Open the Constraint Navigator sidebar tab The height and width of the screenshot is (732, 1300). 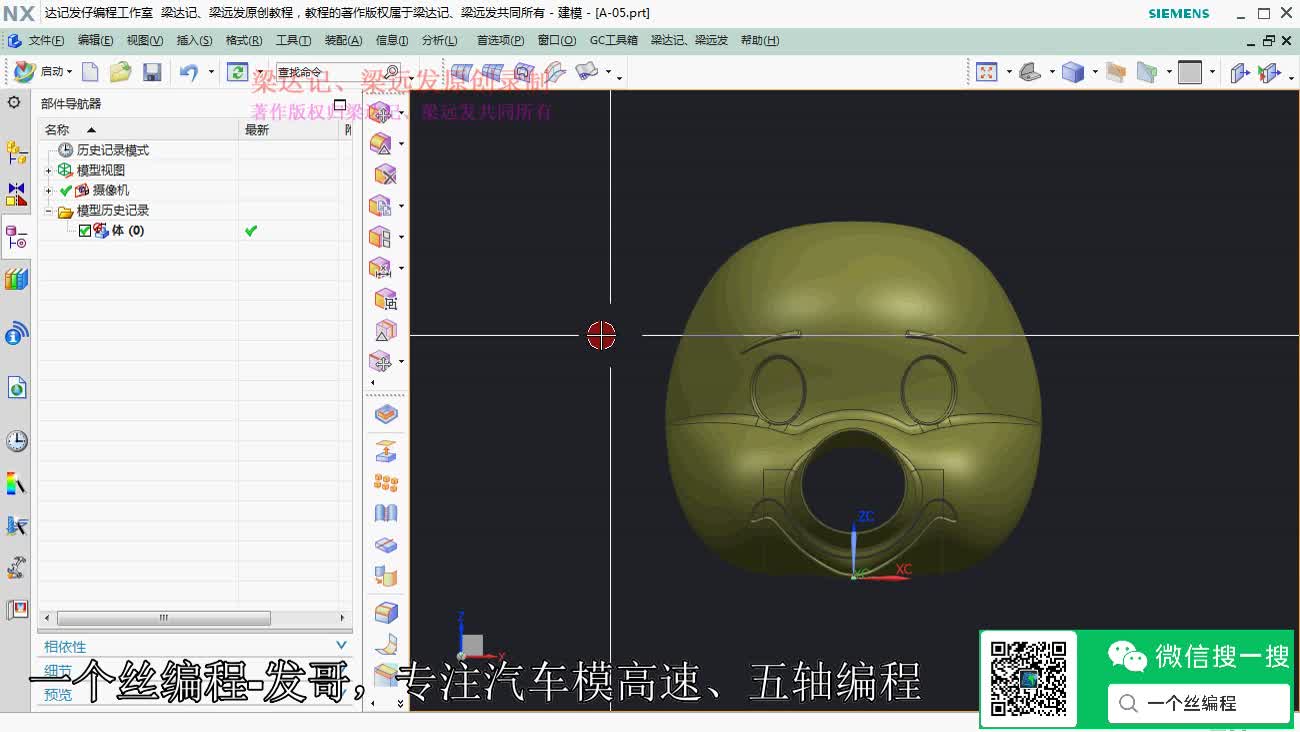pos(16,194)
